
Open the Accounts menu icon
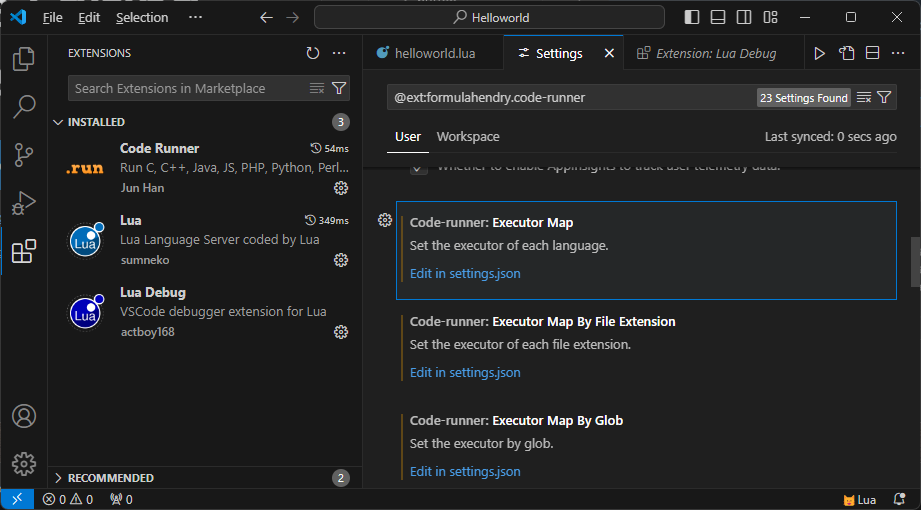click(23, 416)
